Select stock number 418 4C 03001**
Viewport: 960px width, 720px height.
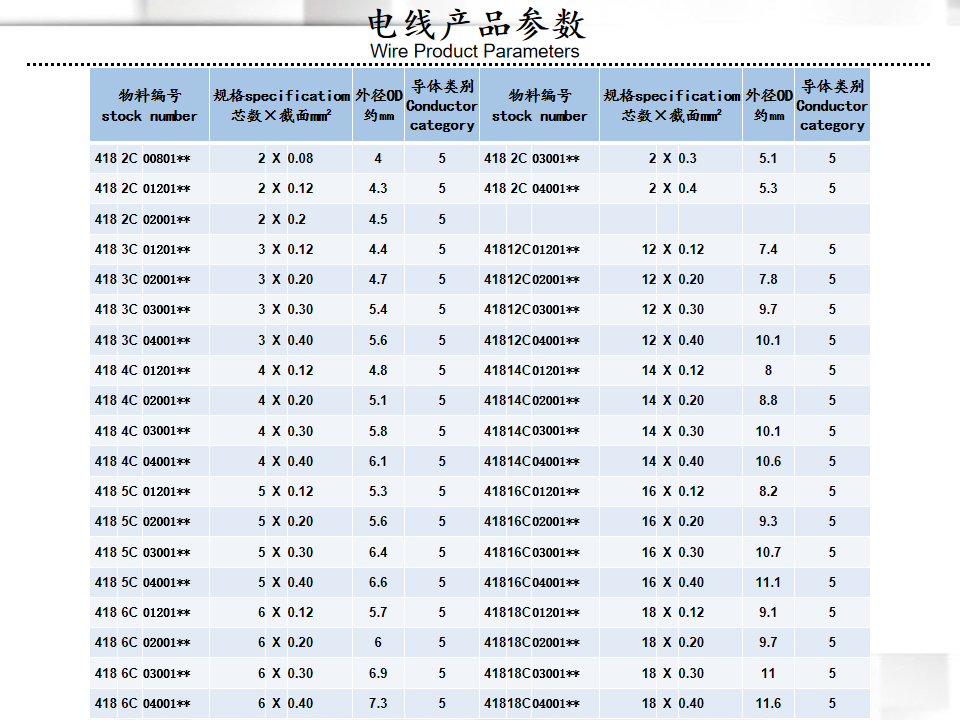pos(143,431)
